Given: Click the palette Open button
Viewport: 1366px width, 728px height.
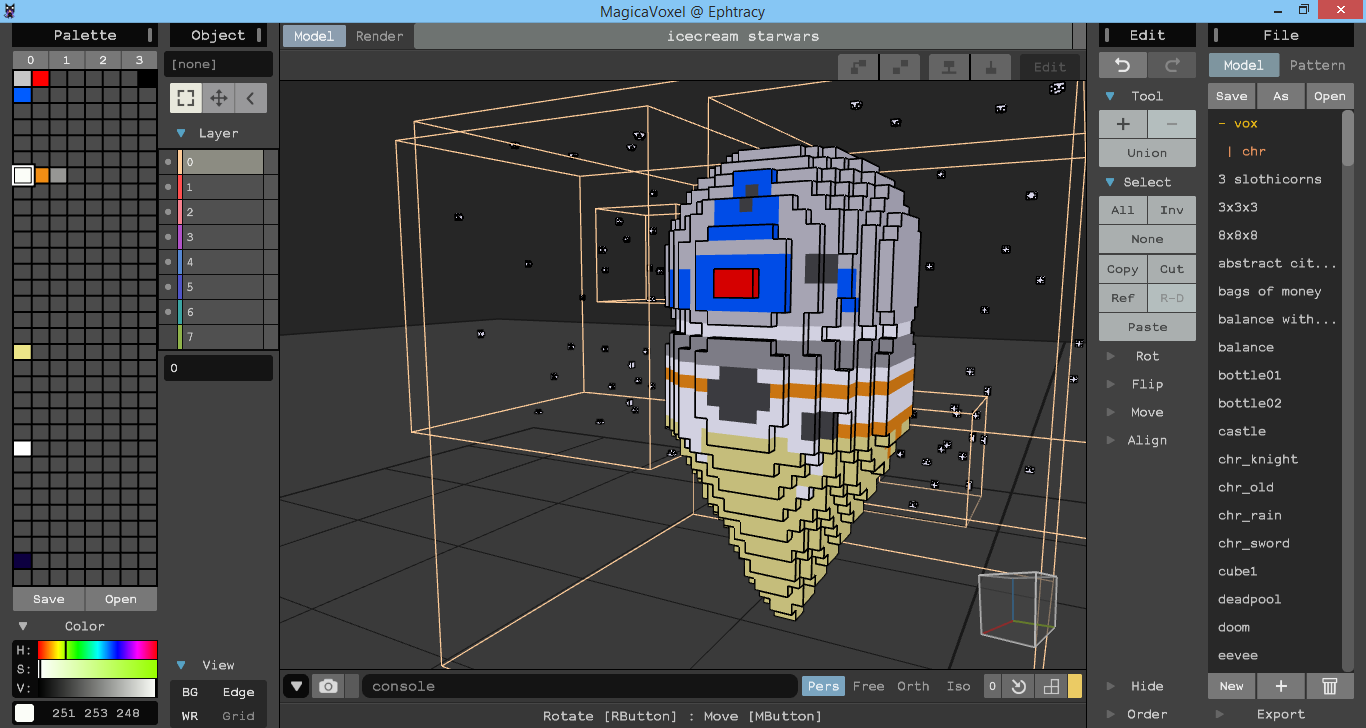Looking at the screenshot, I should click(121, 599).
